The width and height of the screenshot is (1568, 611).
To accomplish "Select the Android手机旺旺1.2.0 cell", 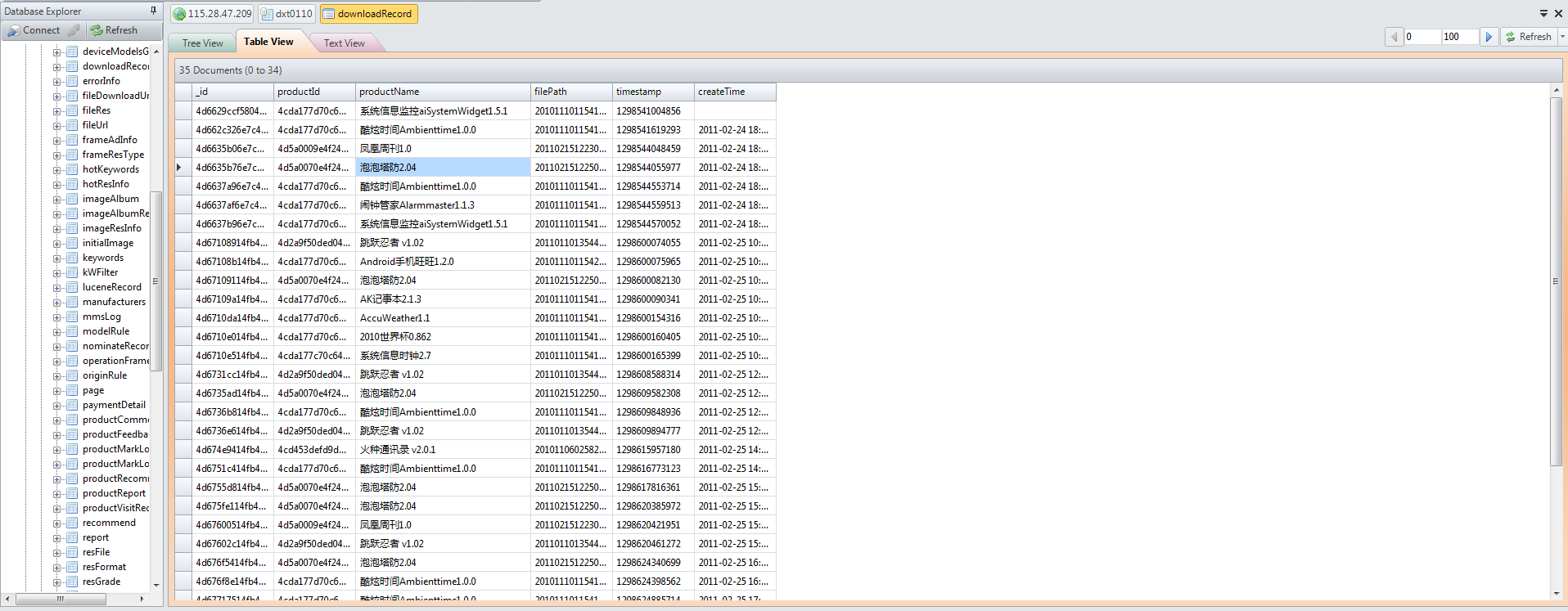I will click(443, 262).
